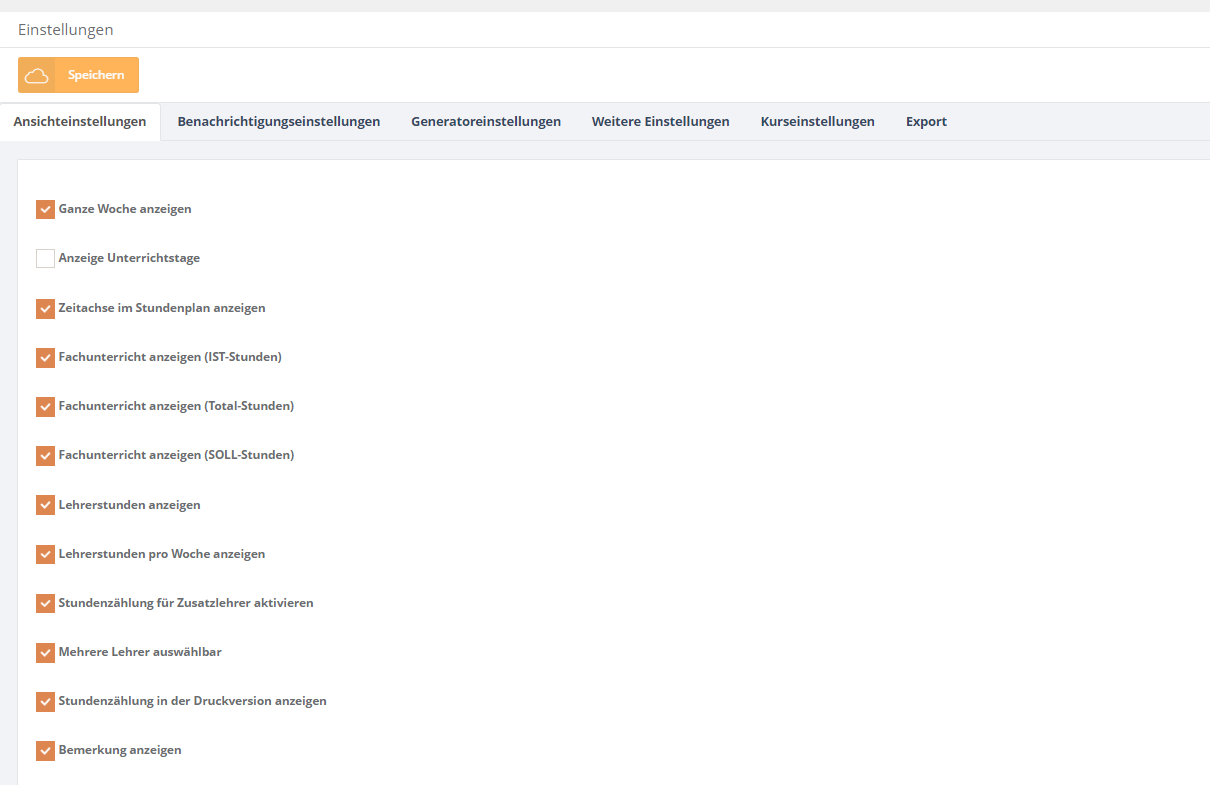Open the Benachrichtigungseinstellungen tab
This screenshot has width=1210, height=785.
(279, 121)
